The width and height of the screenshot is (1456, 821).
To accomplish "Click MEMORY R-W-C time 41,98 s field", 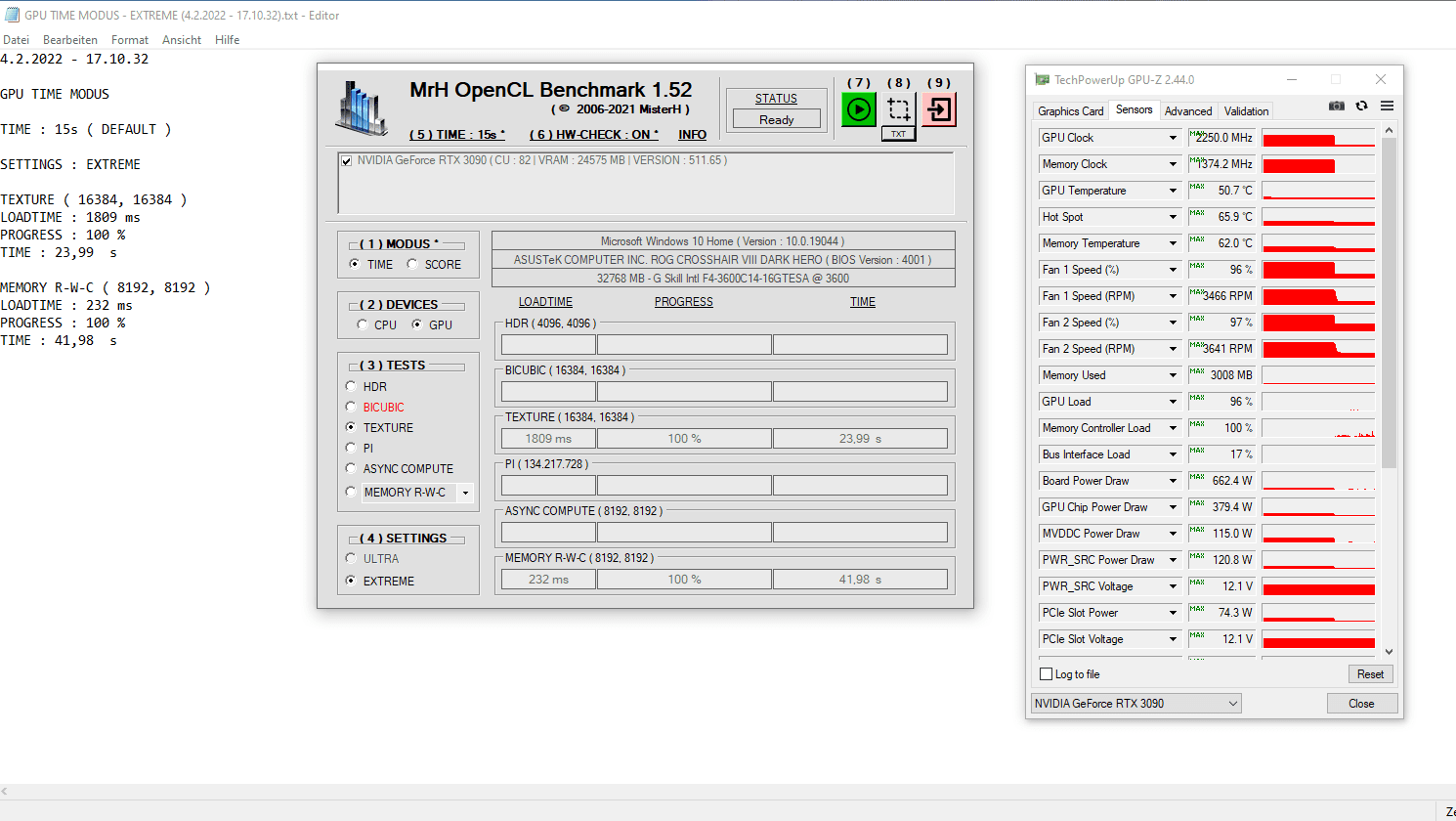I will (860, 580).
